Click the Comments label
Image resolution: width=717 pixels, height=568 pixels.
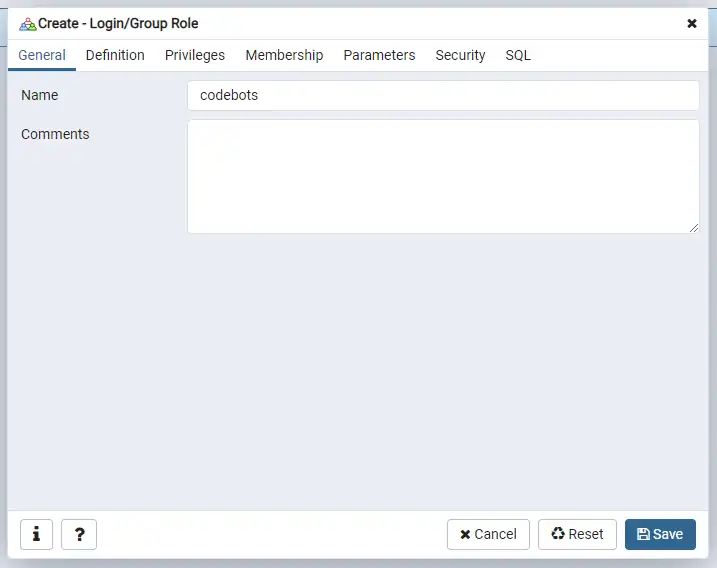(55, 134)
